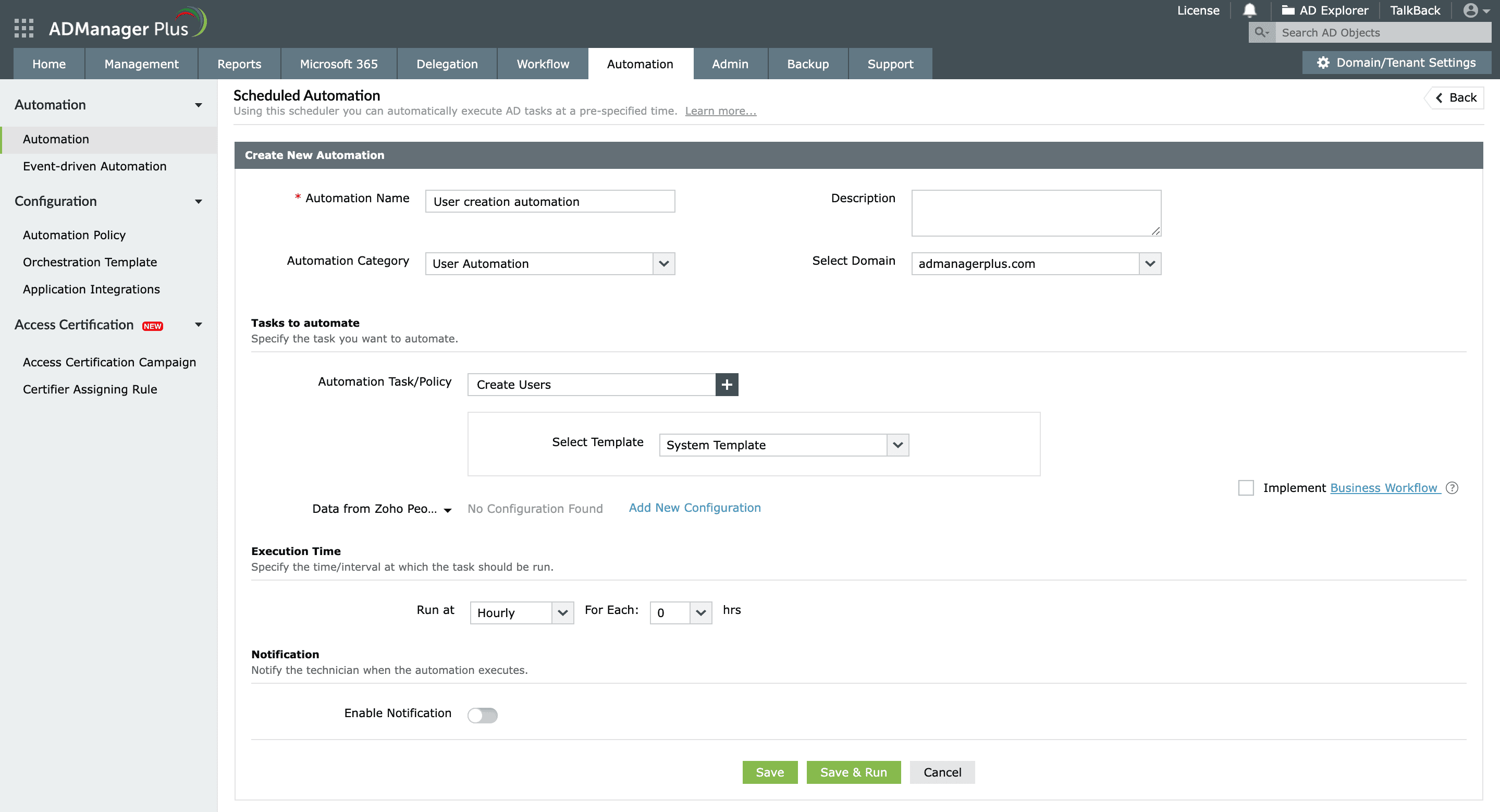Screen dimensions: 1500x812
Task: Switch to the Workflow tab
Action: (x=540, y=64)
